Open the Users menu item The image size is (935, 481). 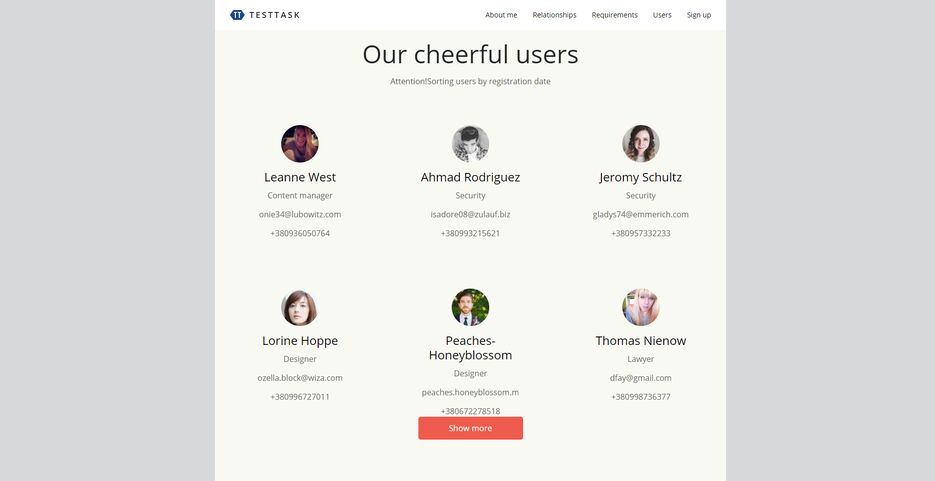pos(662,15)
